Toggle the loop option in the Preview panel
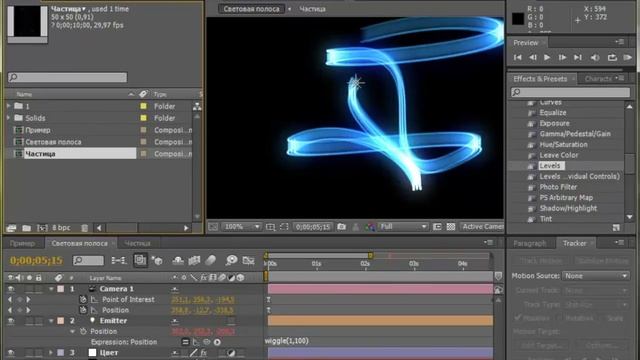 point(612,58)
